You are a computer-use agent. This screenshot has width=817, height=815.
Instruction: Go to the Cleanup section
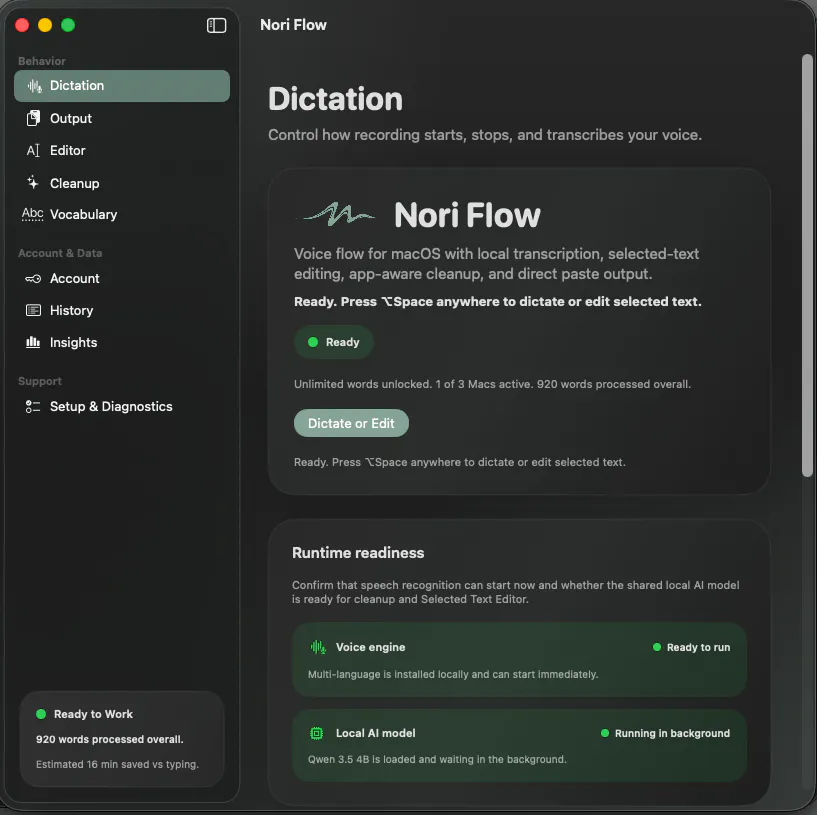pyautogui.click(x=122, y=183)
